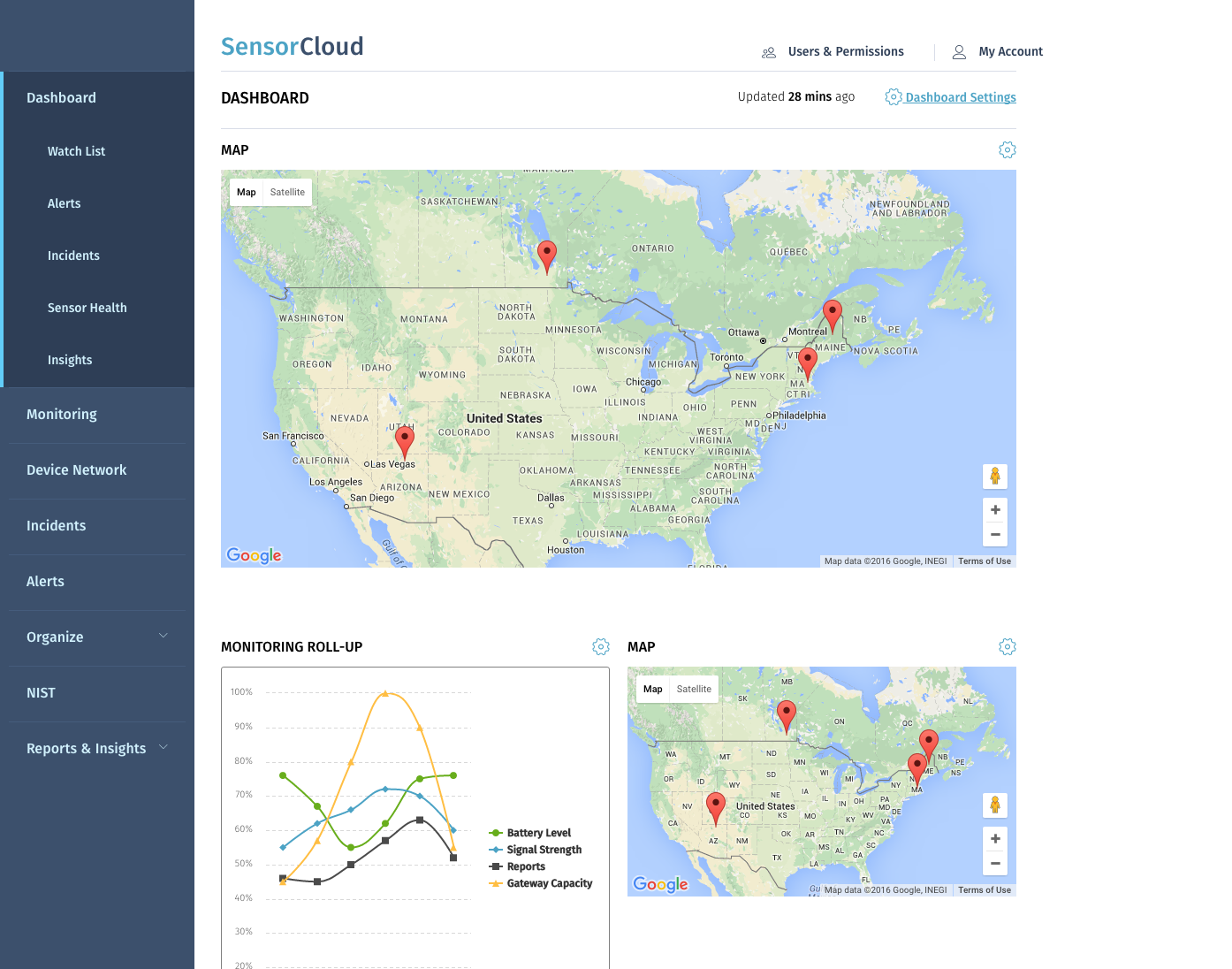Toggle Gateway Capacity series in legend
The width and height of the screenshot is (1232, 969).
(541, 883)
